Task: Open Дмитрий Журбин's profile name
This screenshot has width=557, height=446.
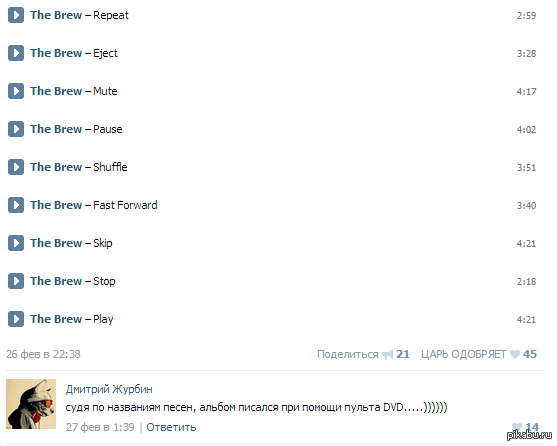Action: [x=109, y=389]
